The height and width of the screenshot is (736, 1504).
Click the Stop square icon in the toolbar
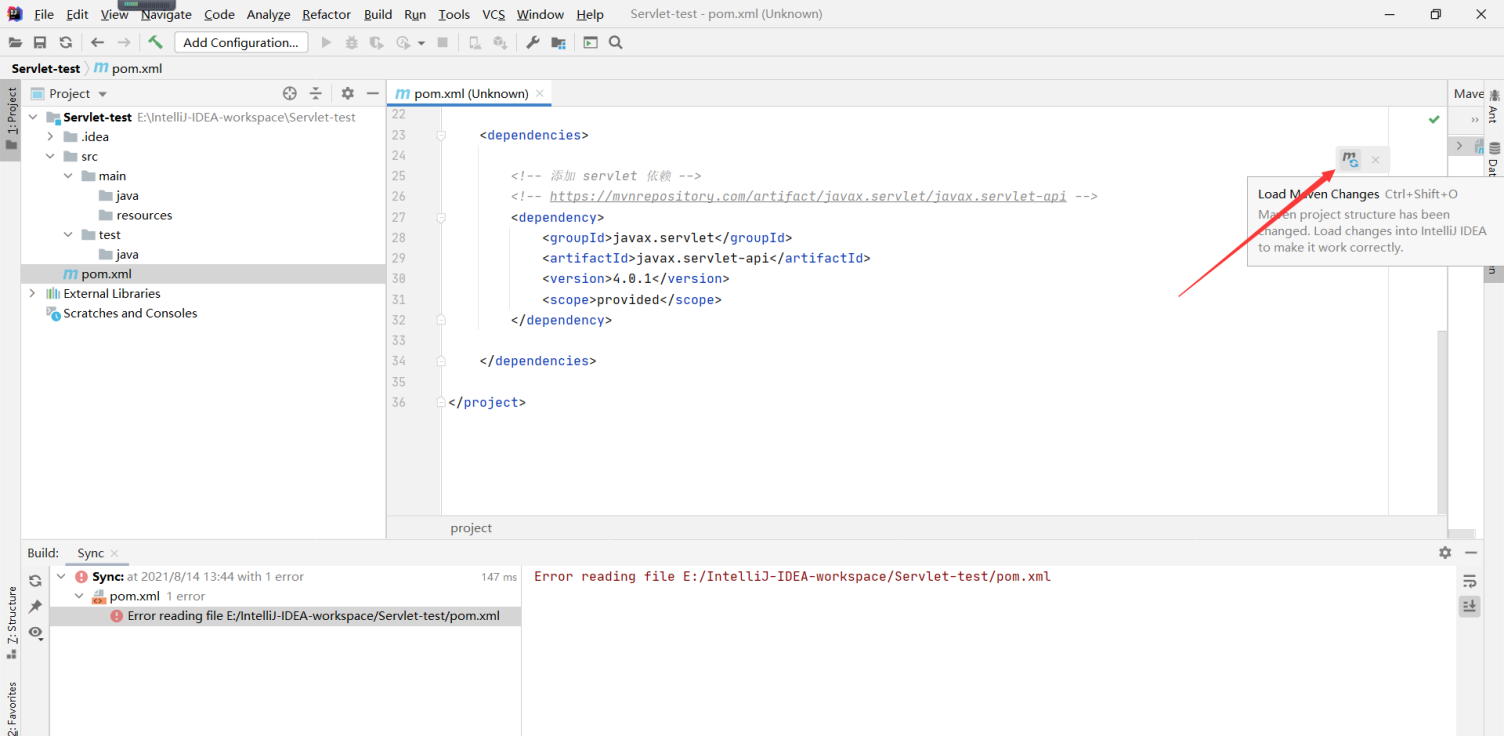(x=443, y=42)
